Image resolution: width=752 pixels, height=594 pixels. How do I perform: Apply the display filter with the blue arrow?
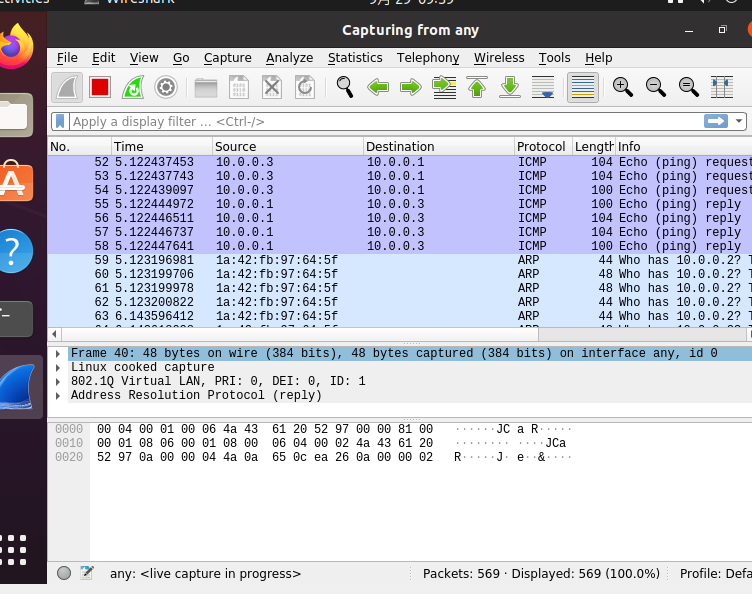(716, 121)
